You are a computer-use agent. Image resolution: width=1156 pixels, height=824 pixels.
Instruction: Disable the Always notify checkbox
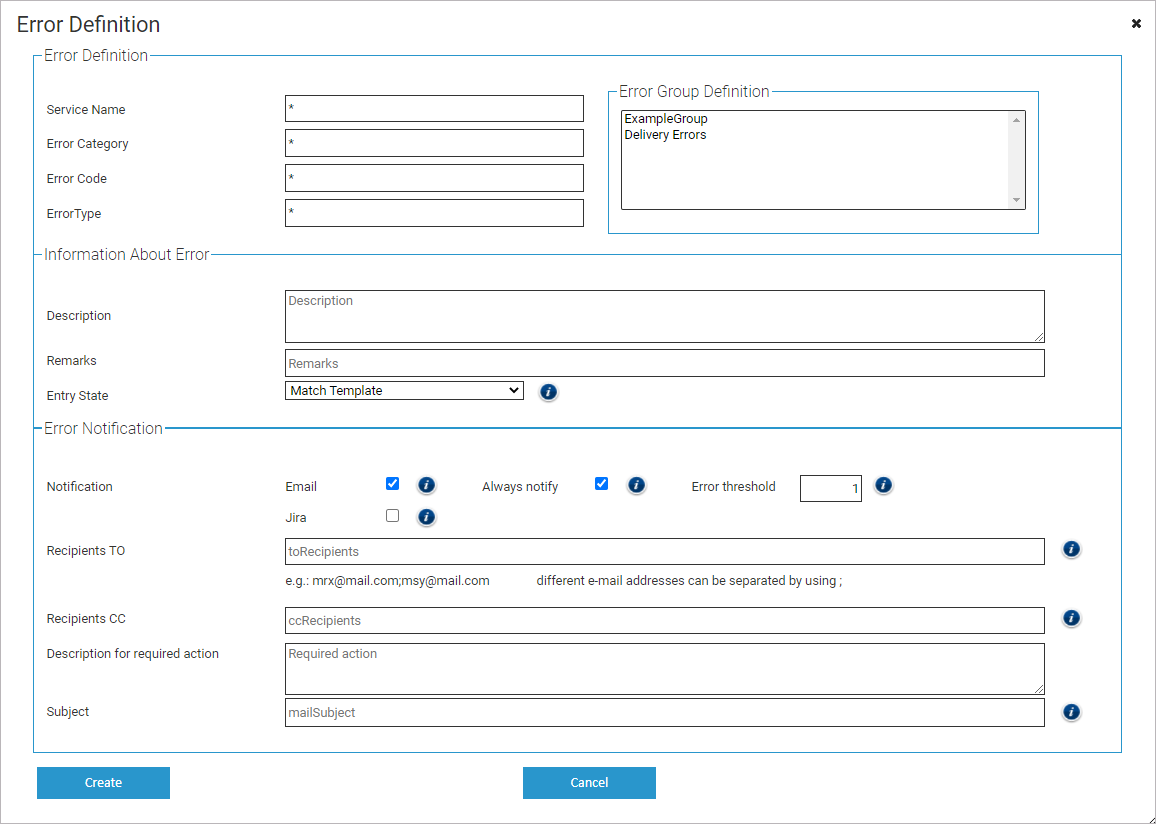pos(601,484)
